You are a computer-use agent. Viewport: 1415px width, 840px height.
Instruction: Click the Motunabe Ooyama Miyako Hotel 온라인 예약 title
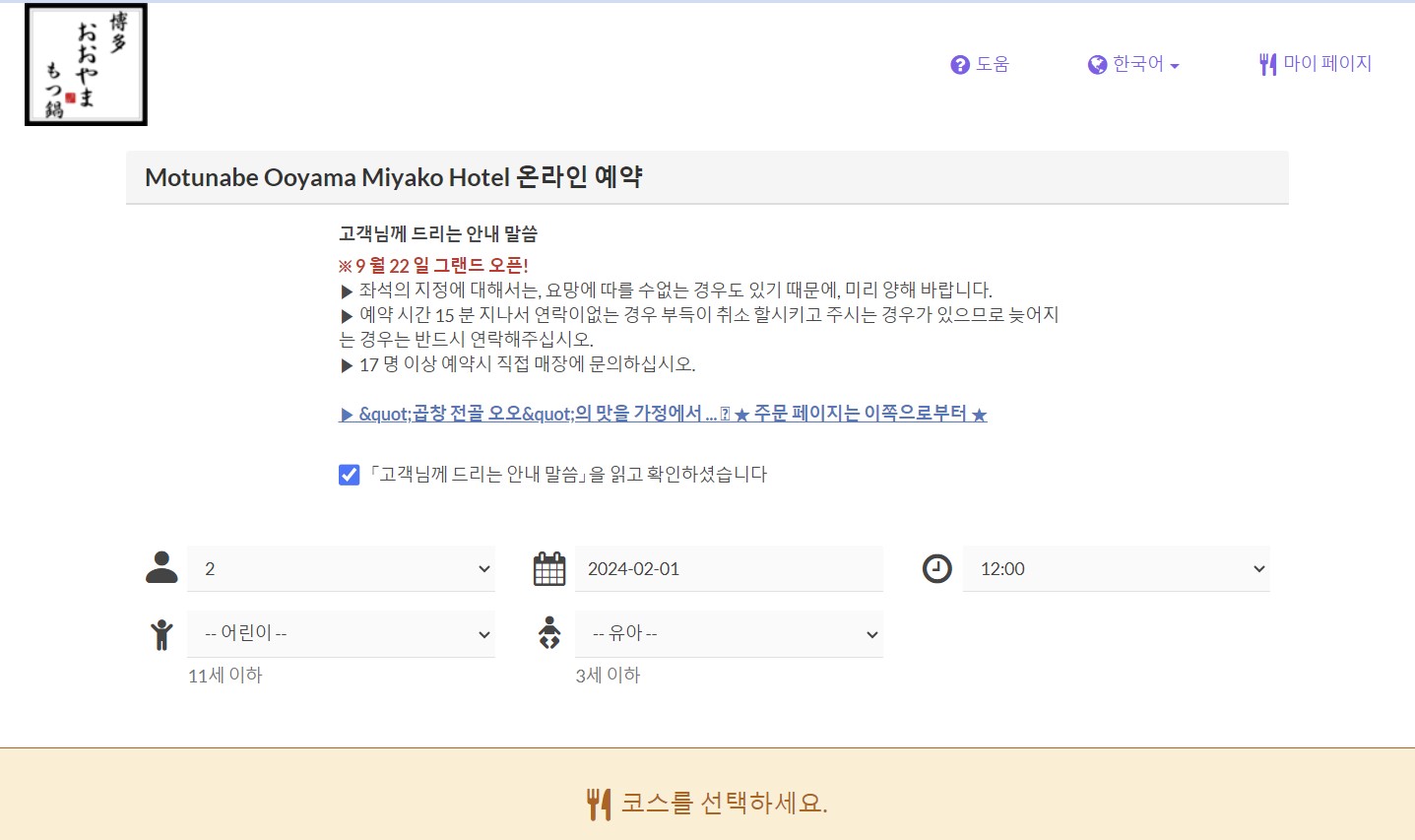394,177
